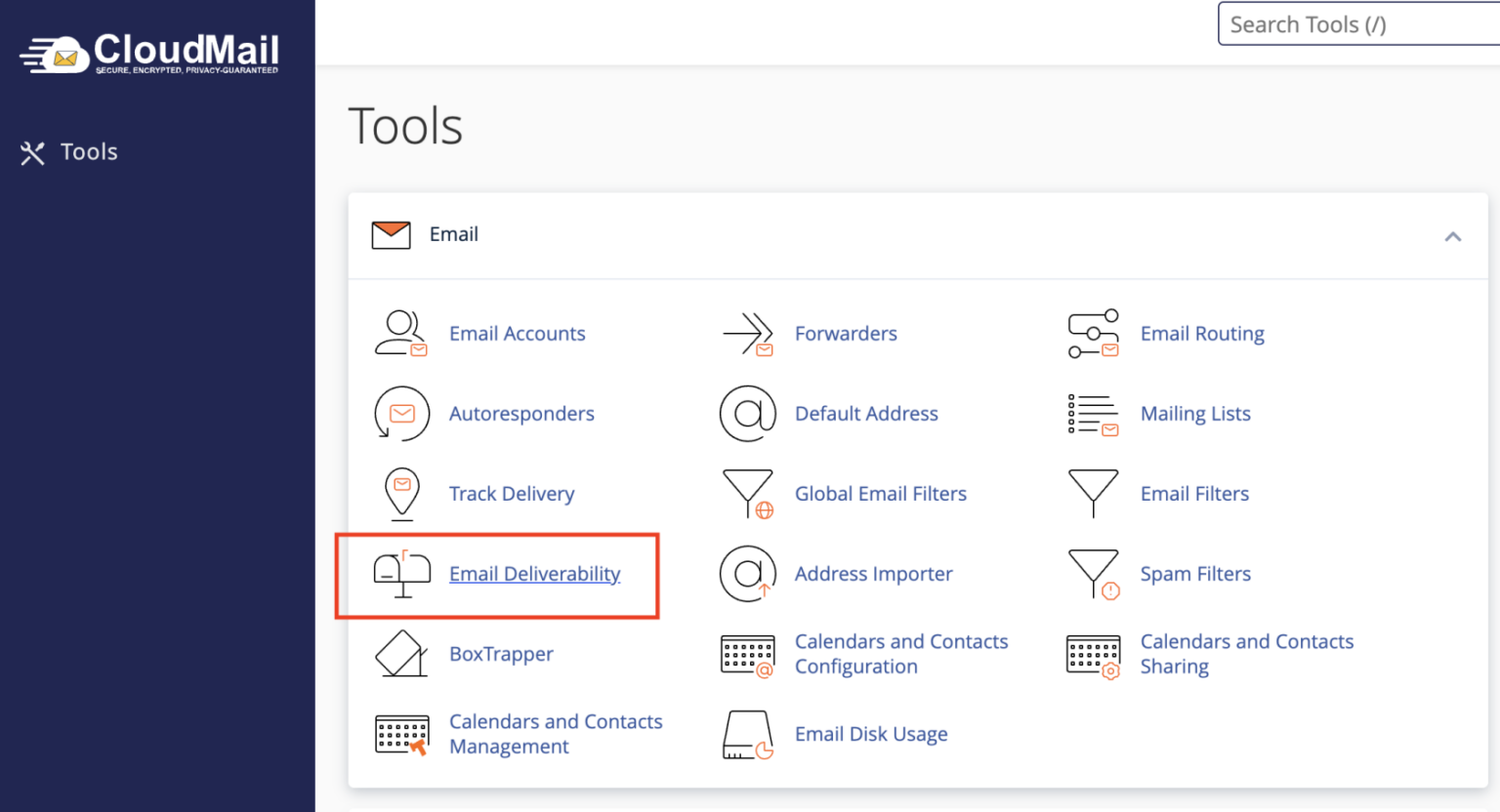
Task: Click the Email Disk Usage drive icon
Action: (748, 734)
